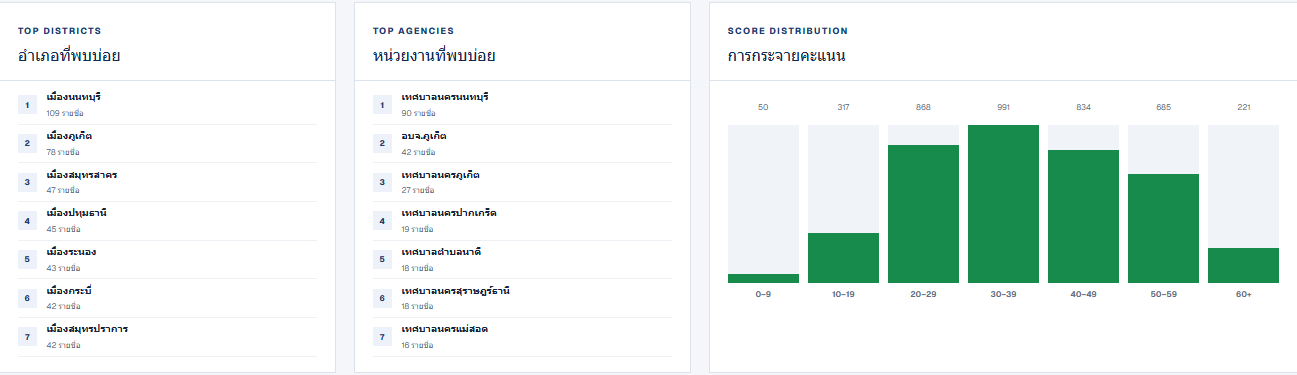Image resolution: width=1297 pixels, height=375 pixels.
Task: Open the เทศบาลนครแม่สอด agency entry
Action: pyautogui.click(x=522, y=337)
